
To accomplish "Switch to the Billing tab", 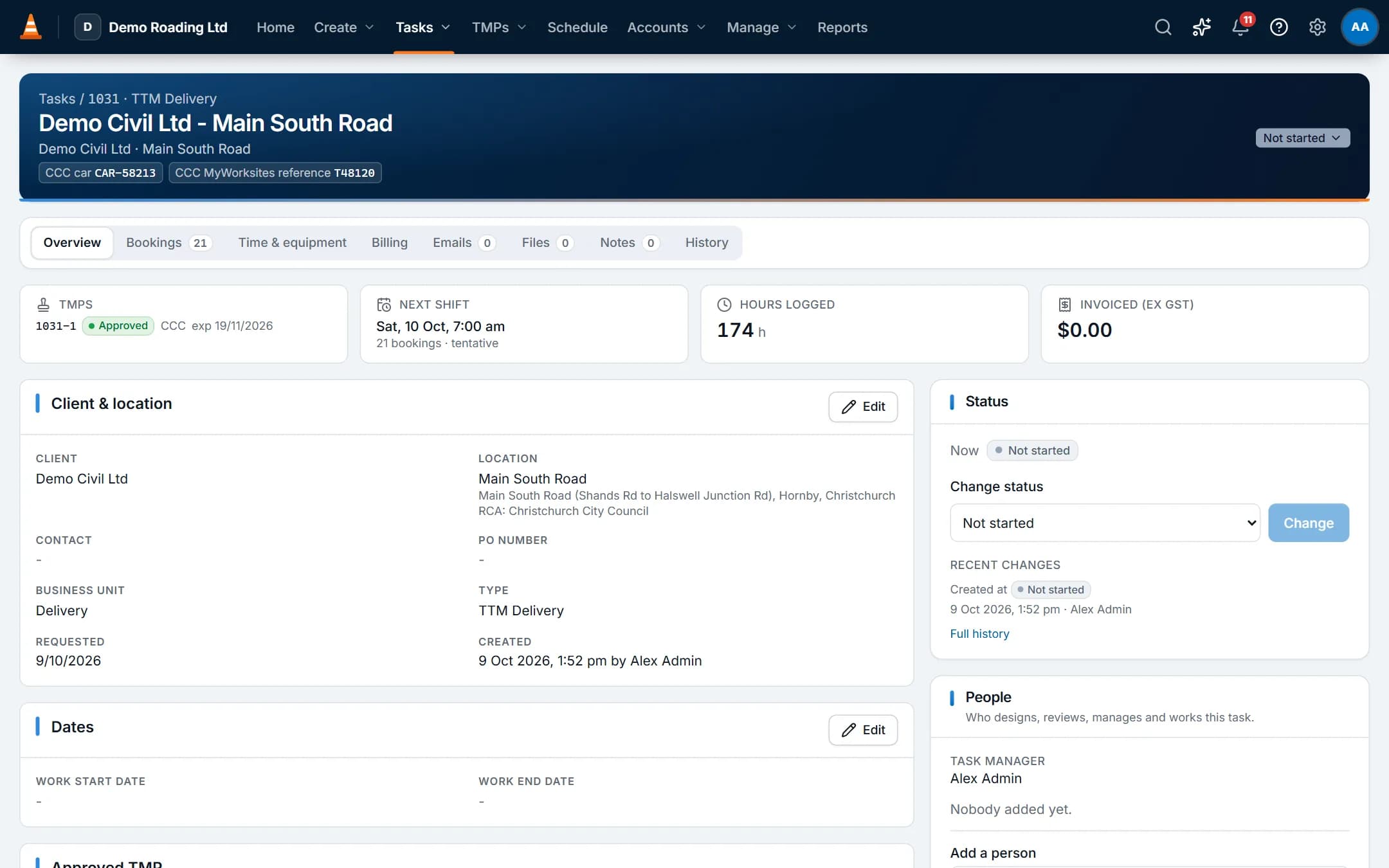I will pyautogui.click(x=389, y=242).
